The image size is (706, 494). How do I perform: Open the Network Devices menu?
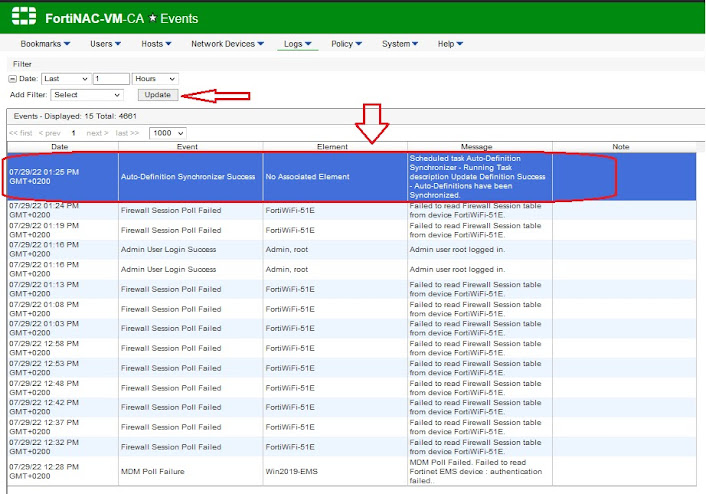[x=227, y=44]
